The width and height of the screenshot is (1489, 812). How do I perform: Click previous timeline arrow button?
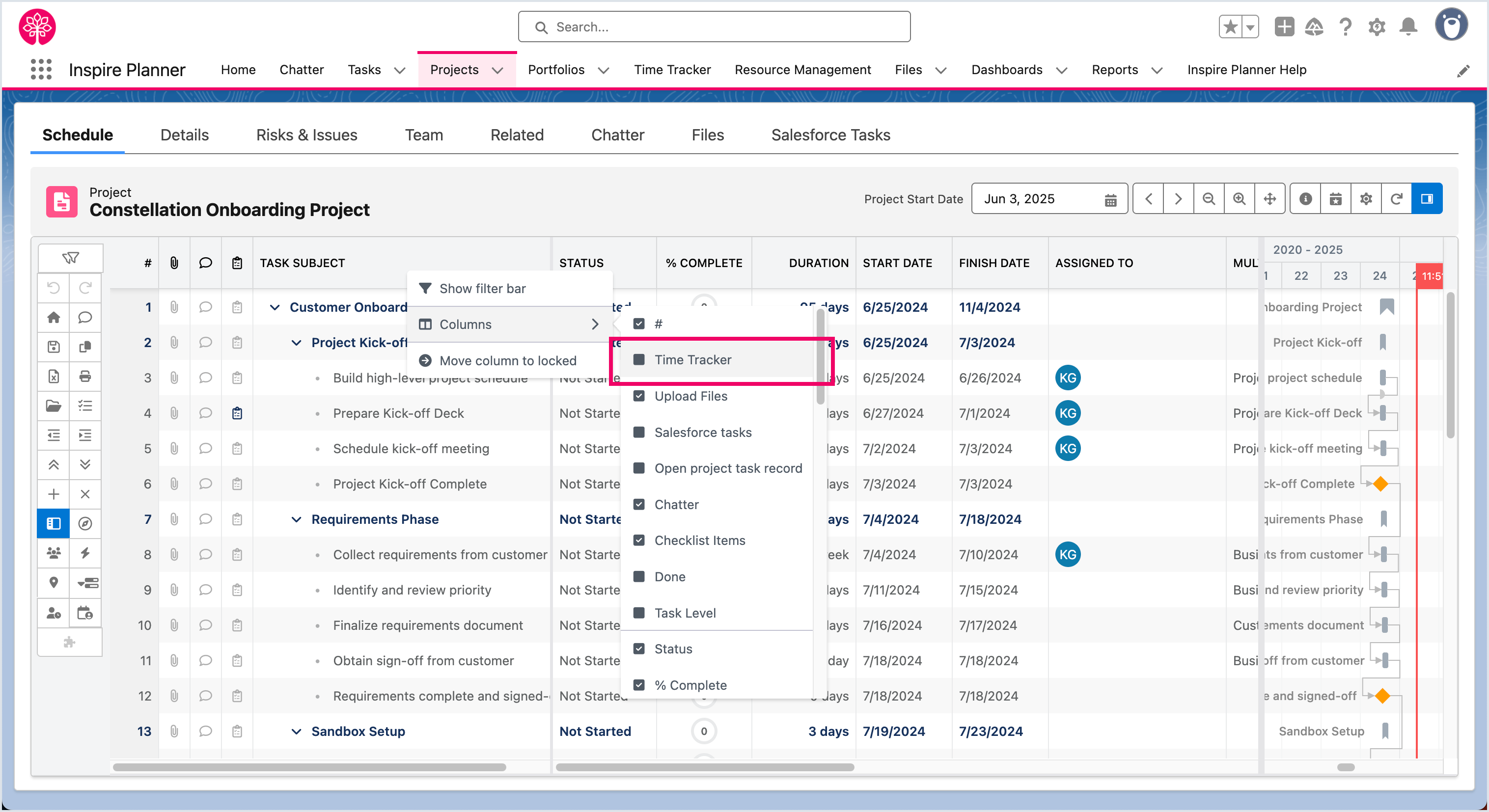[x=1149, y=199]
